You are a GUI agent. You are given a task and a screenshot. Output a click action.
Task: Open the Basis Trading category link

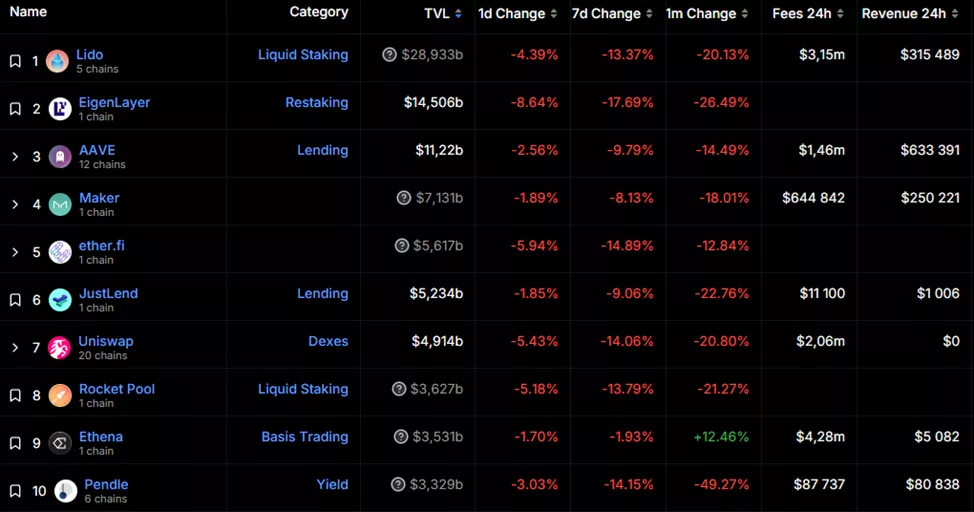(304, 437)
